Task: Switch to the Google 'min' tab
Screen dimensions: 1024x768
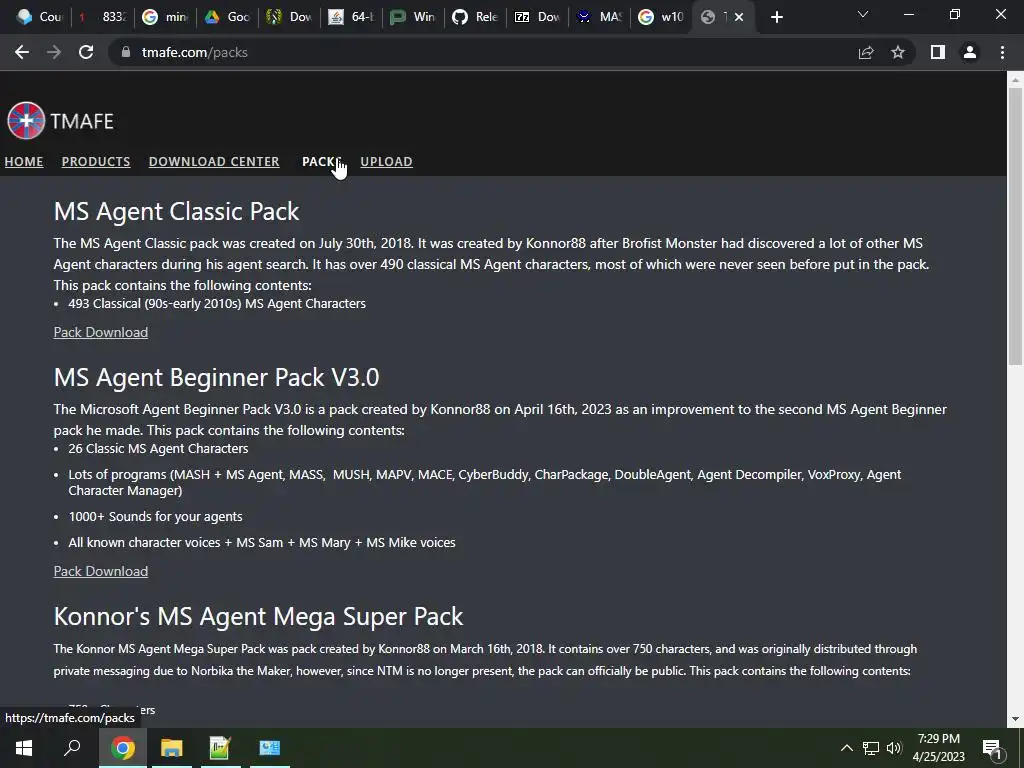Action: point(165,17)
